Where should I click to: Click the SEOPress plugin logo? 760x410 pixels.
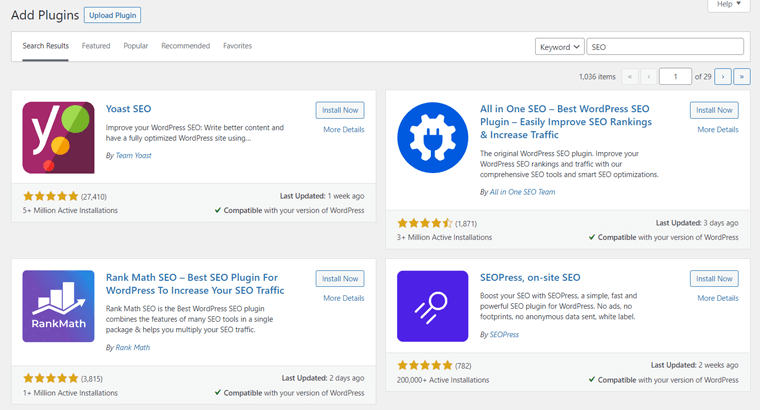[x=432, y=306]
